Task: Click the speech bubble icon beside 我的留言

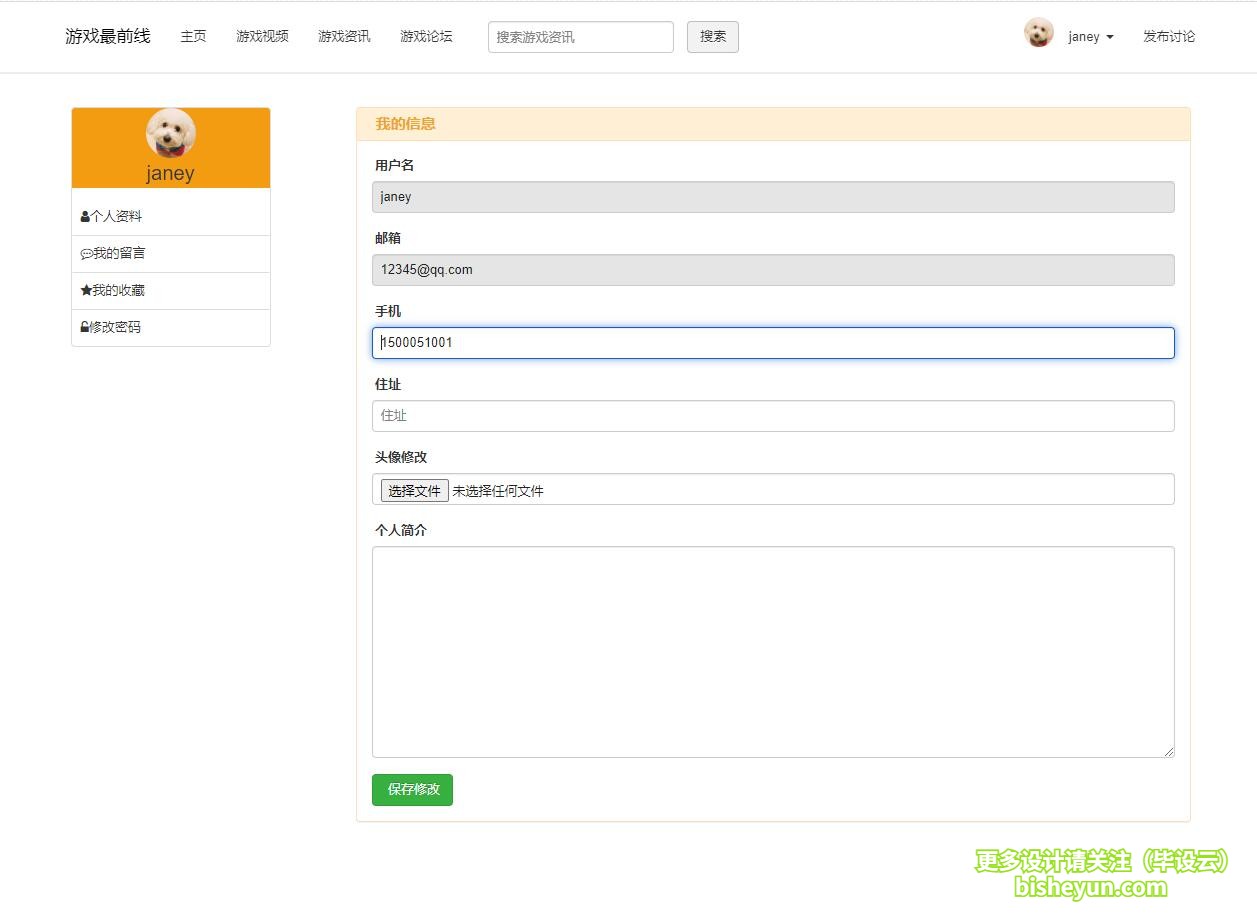Action: [86, 254]
